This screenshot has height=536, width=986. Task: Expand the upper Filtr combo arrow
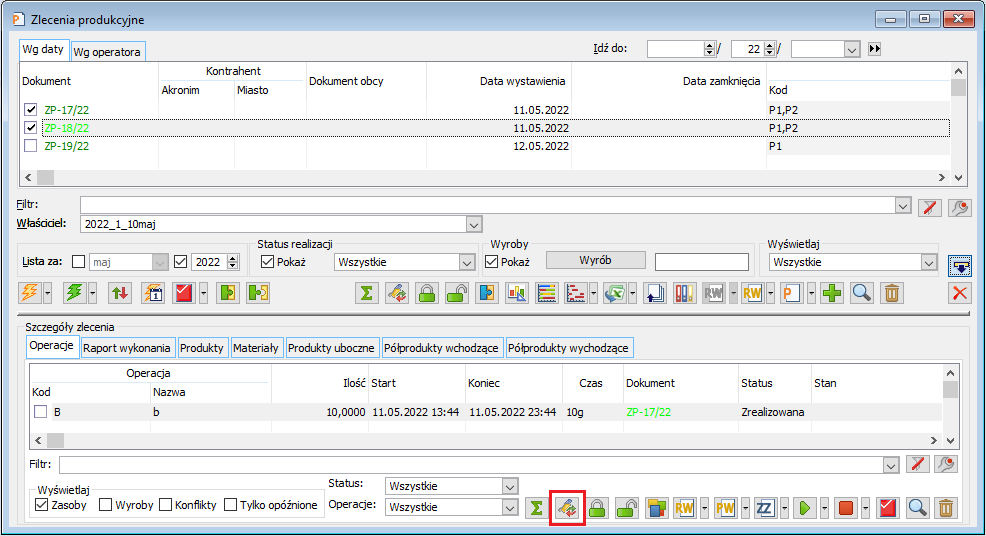click(903, 205)
